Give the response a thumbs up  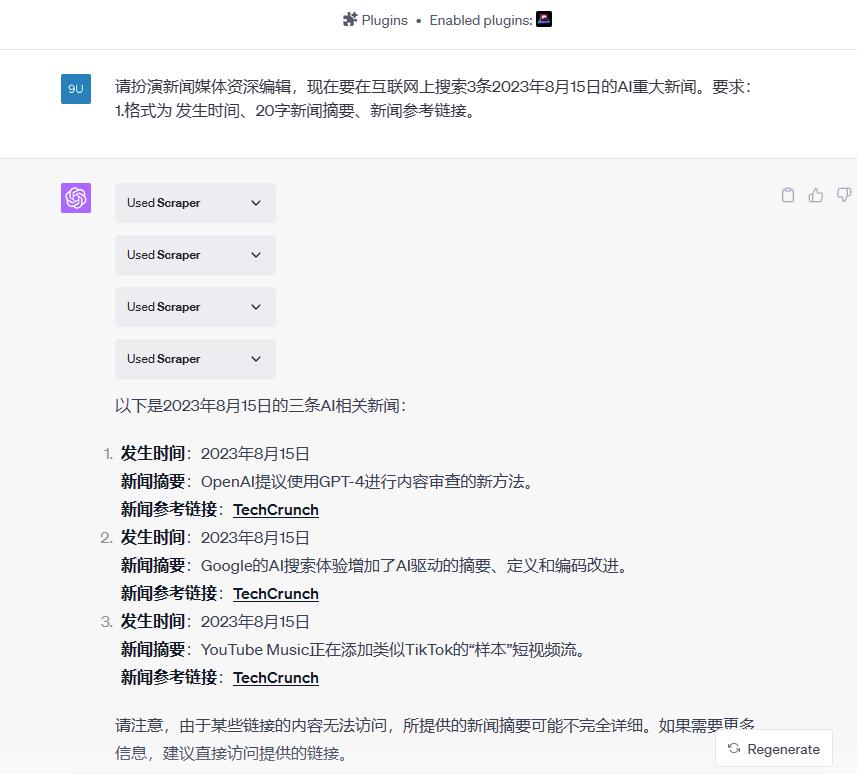coord(815,195)
